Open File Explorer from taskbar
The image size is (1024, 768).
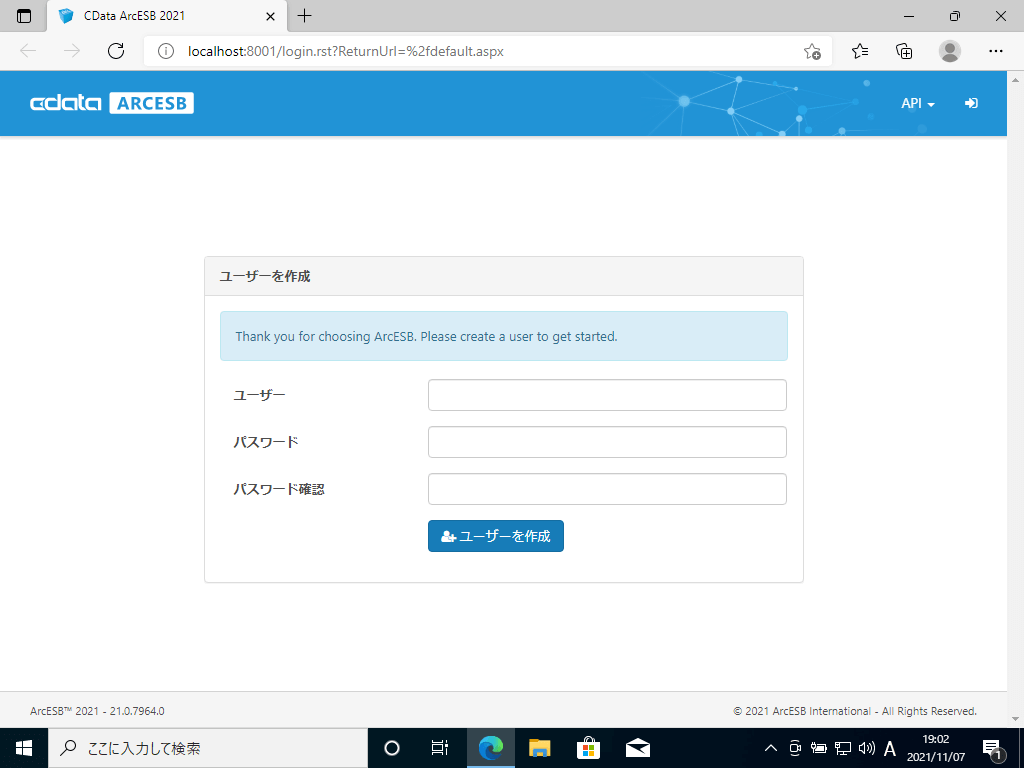click(x=539, y=748)
